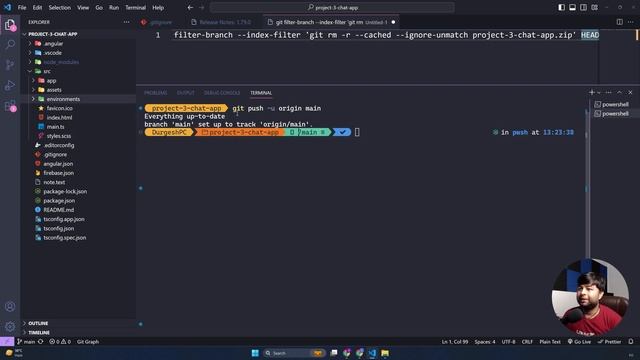Start Go Live server
The width and height of the screenshot is (640, 360).
[579, 342]
